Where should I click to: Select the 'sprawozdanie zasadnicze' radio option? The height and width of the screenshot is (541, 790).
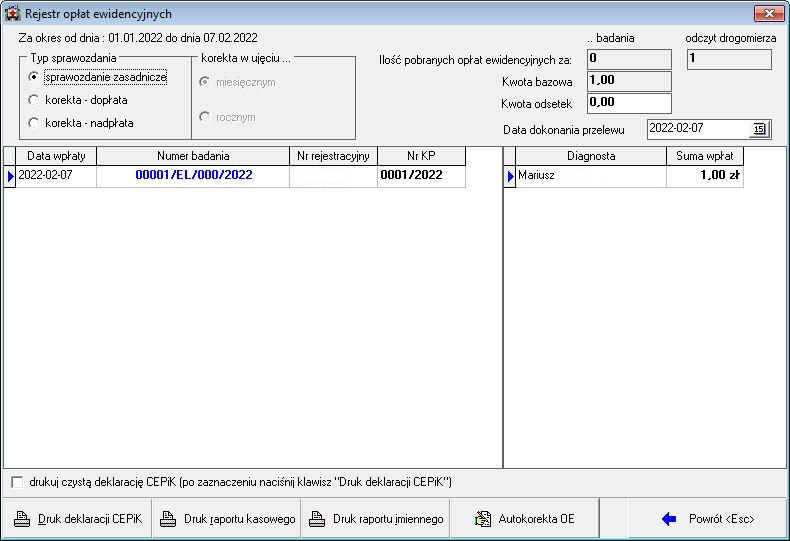coord(34,77)
